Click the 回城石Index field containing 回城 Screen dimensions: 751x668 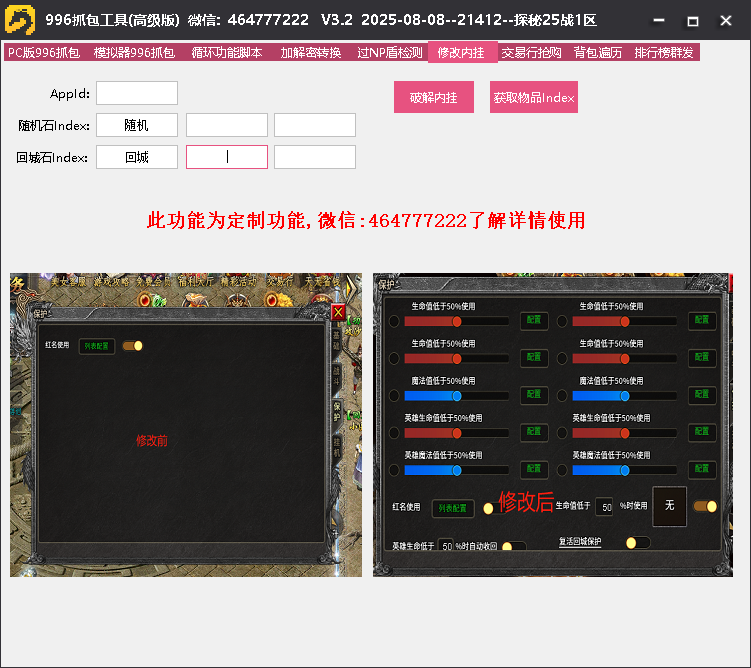click(137, 157)
